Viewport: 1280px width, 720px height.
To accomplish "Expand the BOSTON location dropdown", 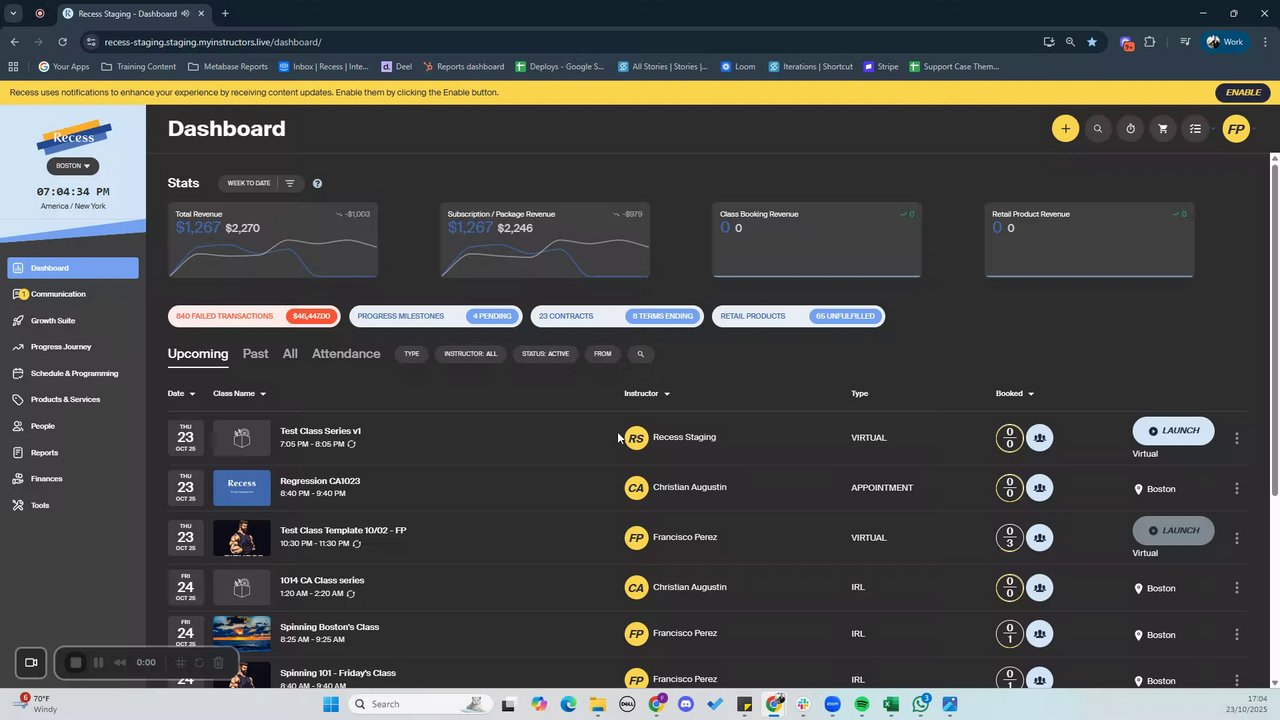I will [x=73, y=166].
